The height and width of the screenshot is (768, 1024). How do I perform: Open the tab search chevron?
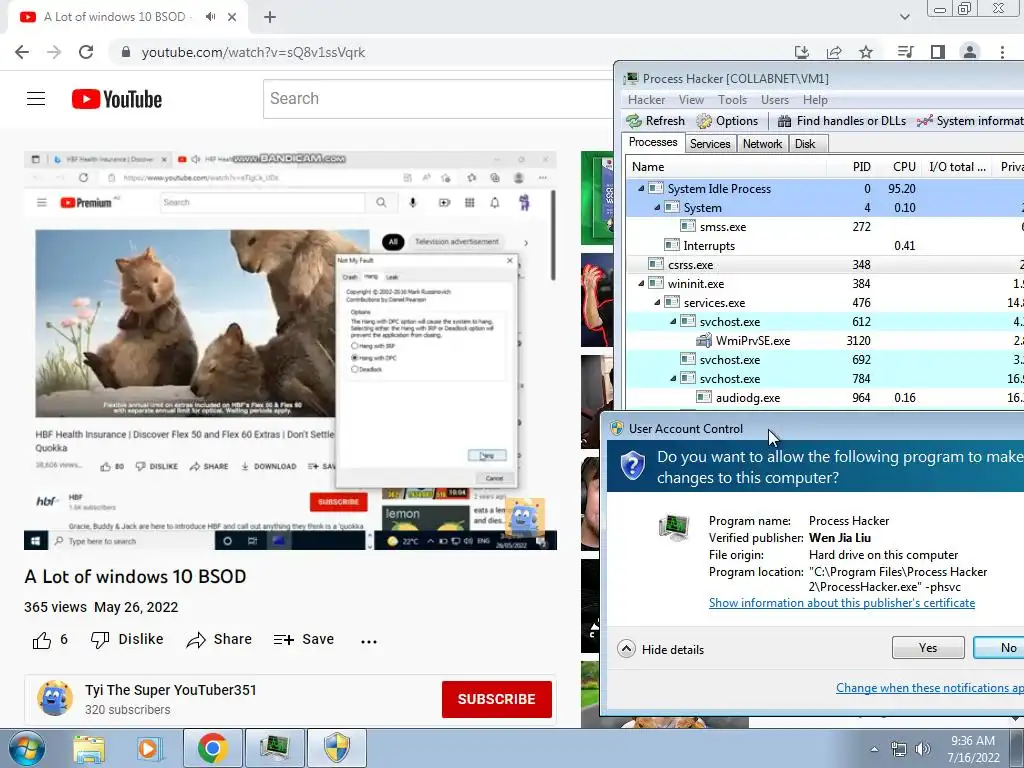(904, 17)
